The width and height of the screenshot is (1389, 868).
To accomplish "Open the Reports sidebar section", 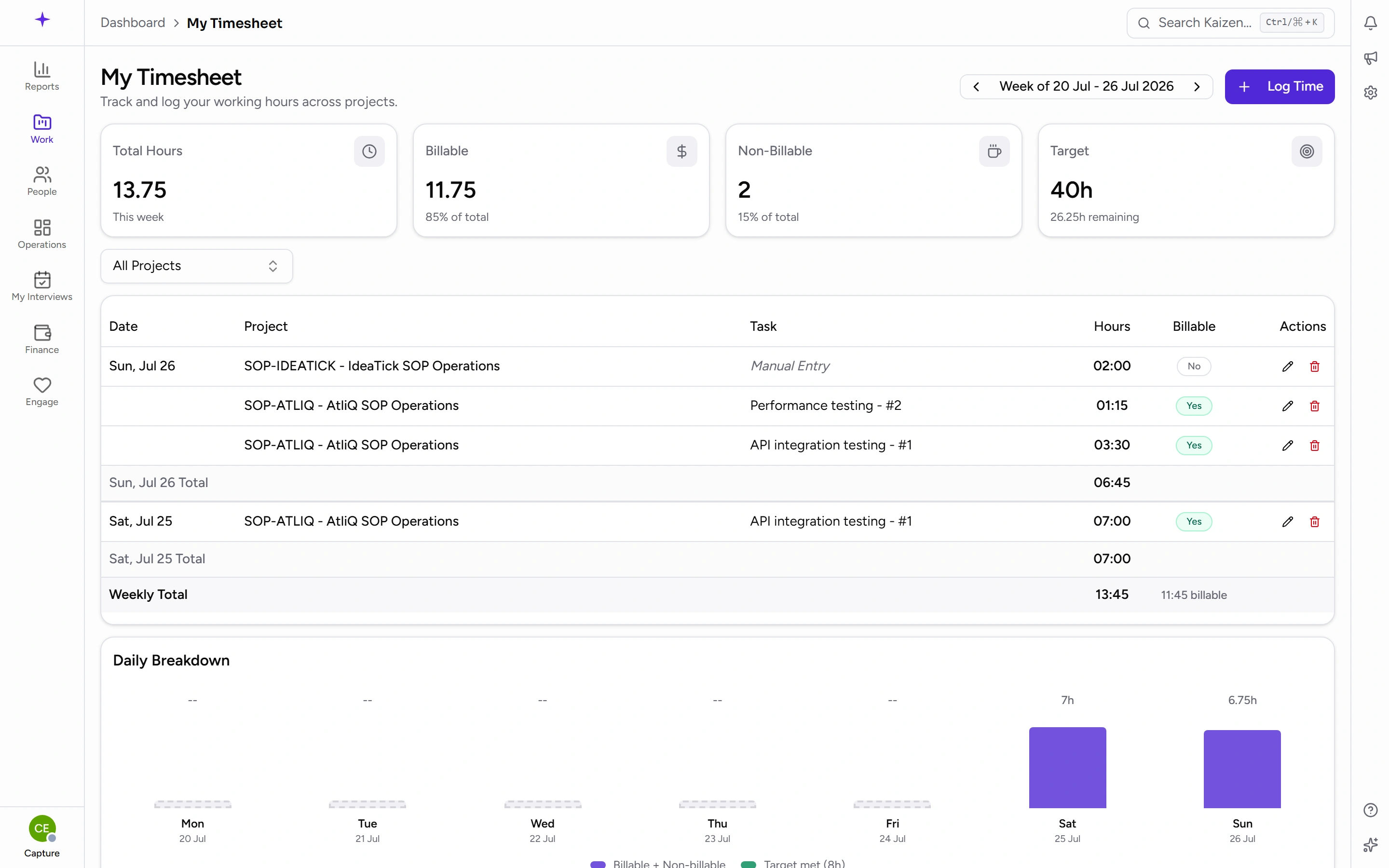I will [x=42, y=76].
